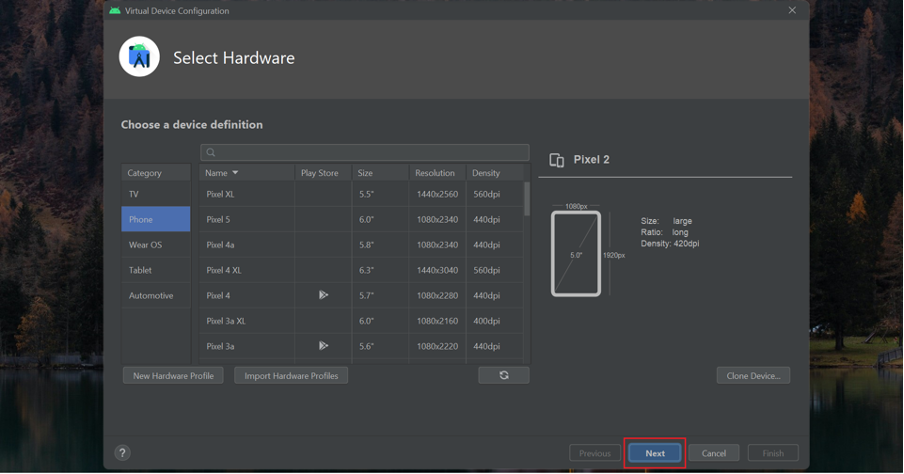Click the 1080x2220 resolution cell

click(x=437, y=346)
